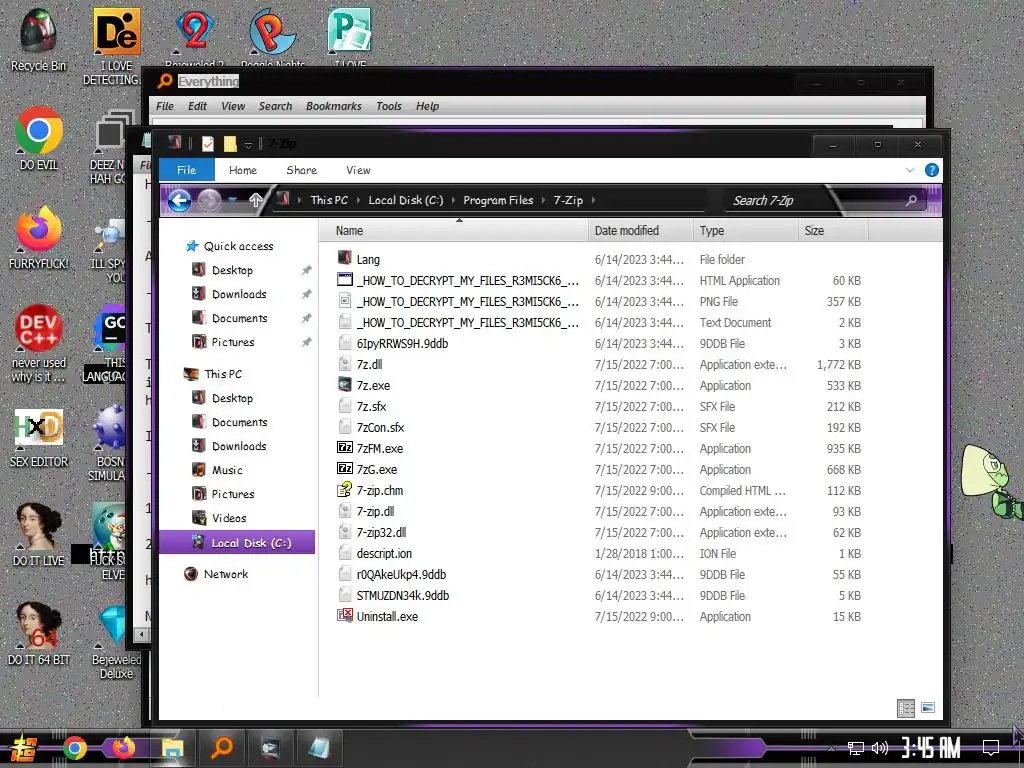Screen dimensions: 1024x768
Task: Click Properties icon in quick access toolbar
Action: [208, 144]
